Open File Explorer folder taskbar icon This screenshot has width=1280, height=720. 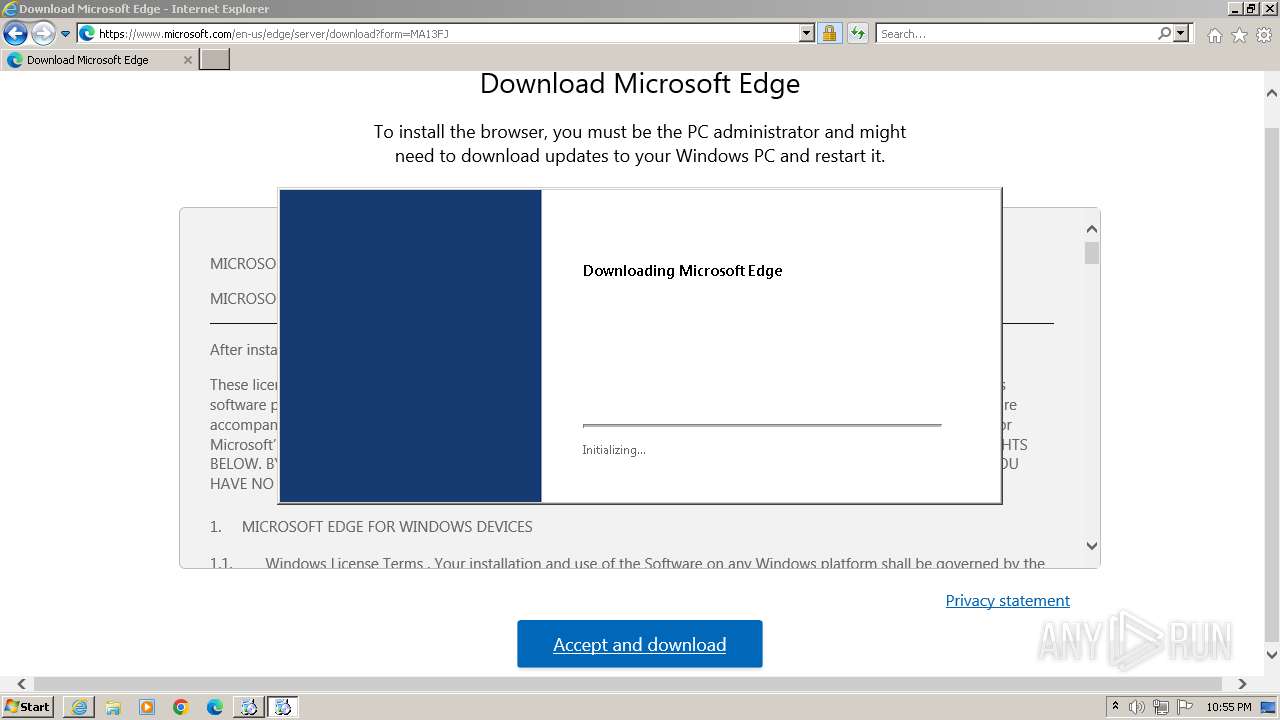(x=113, y=707)
